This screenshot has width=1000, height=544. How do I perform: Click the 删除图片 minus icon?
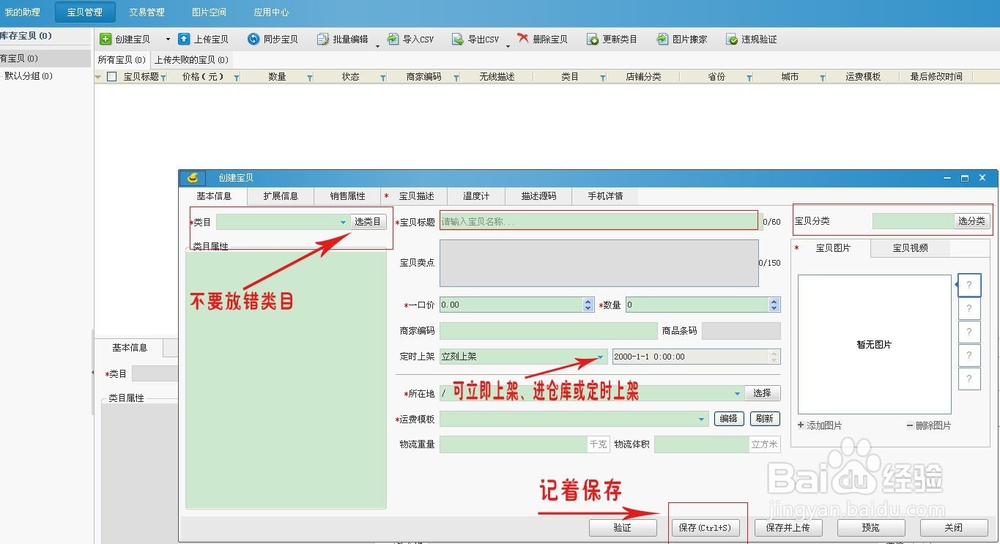tap(909, 425)
